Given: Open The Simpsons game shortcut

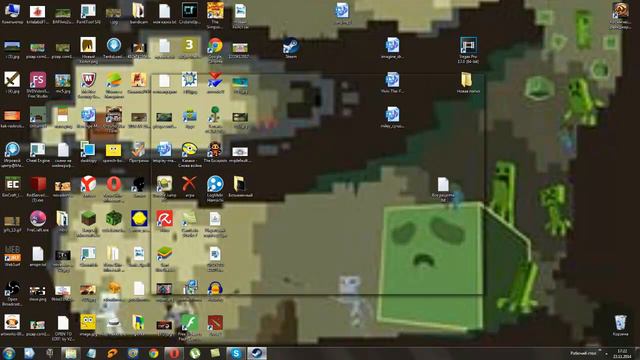Looking at the screenshot, I should tap(215, 11).
